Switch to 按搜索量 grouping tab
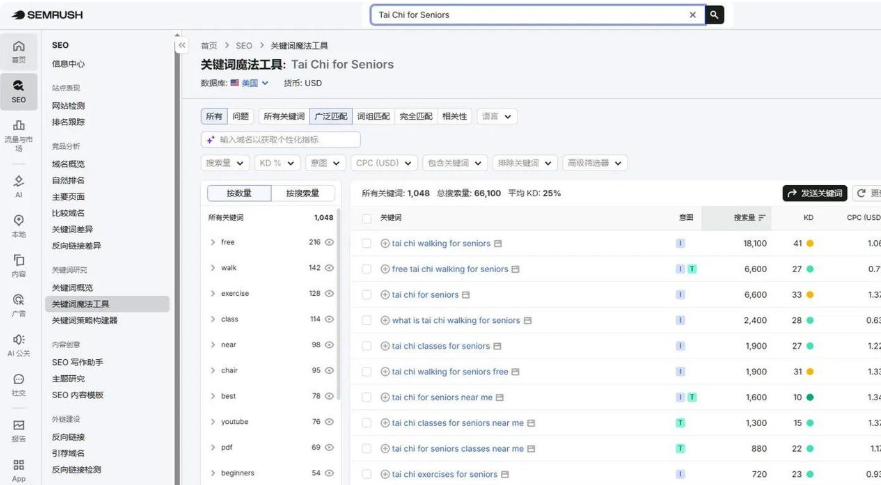The image size is (881, 485). (x=303, y=193)
